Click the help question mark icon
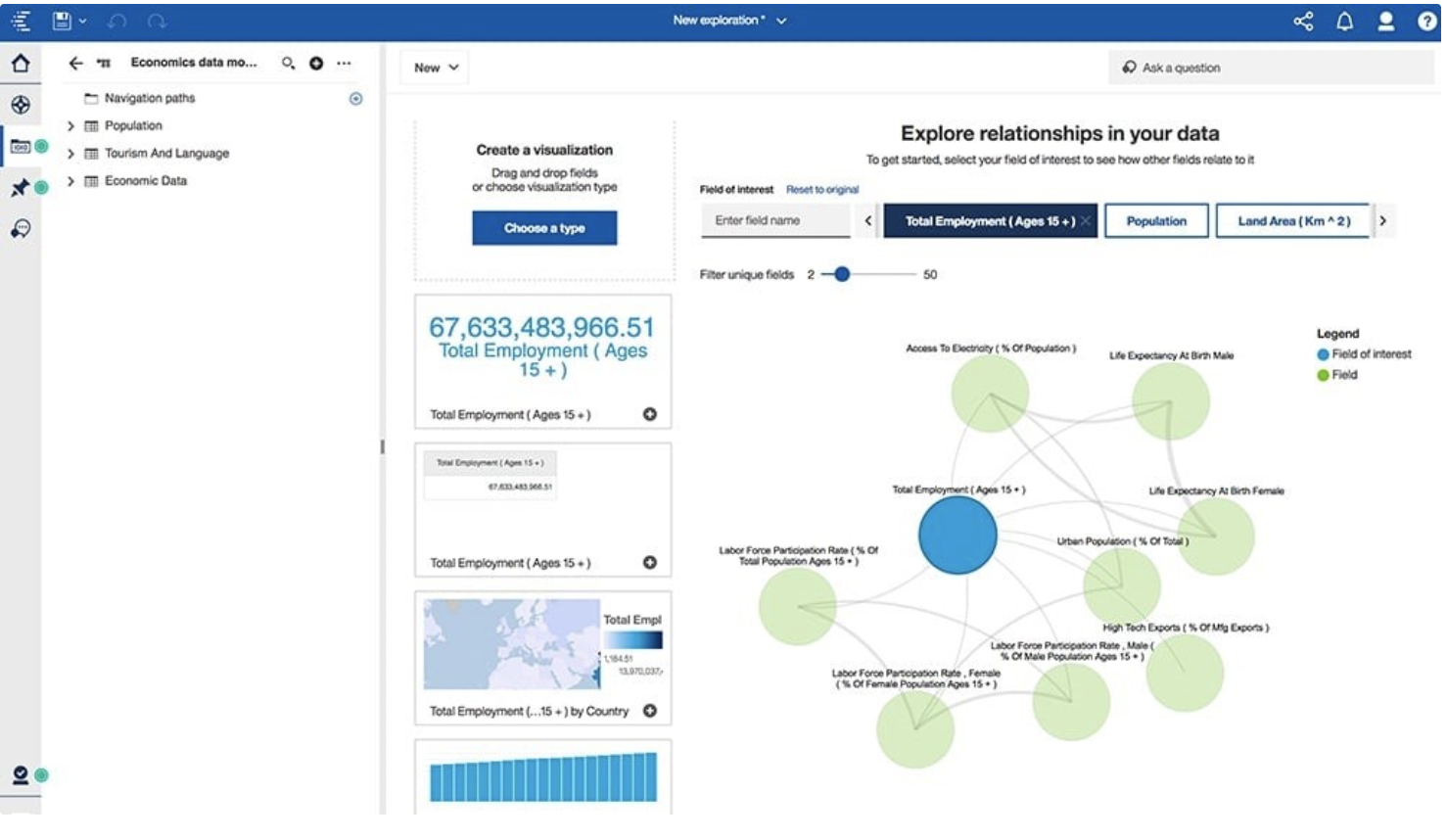The width and height of the screenshot is (1447, 840). [1426, 21]
